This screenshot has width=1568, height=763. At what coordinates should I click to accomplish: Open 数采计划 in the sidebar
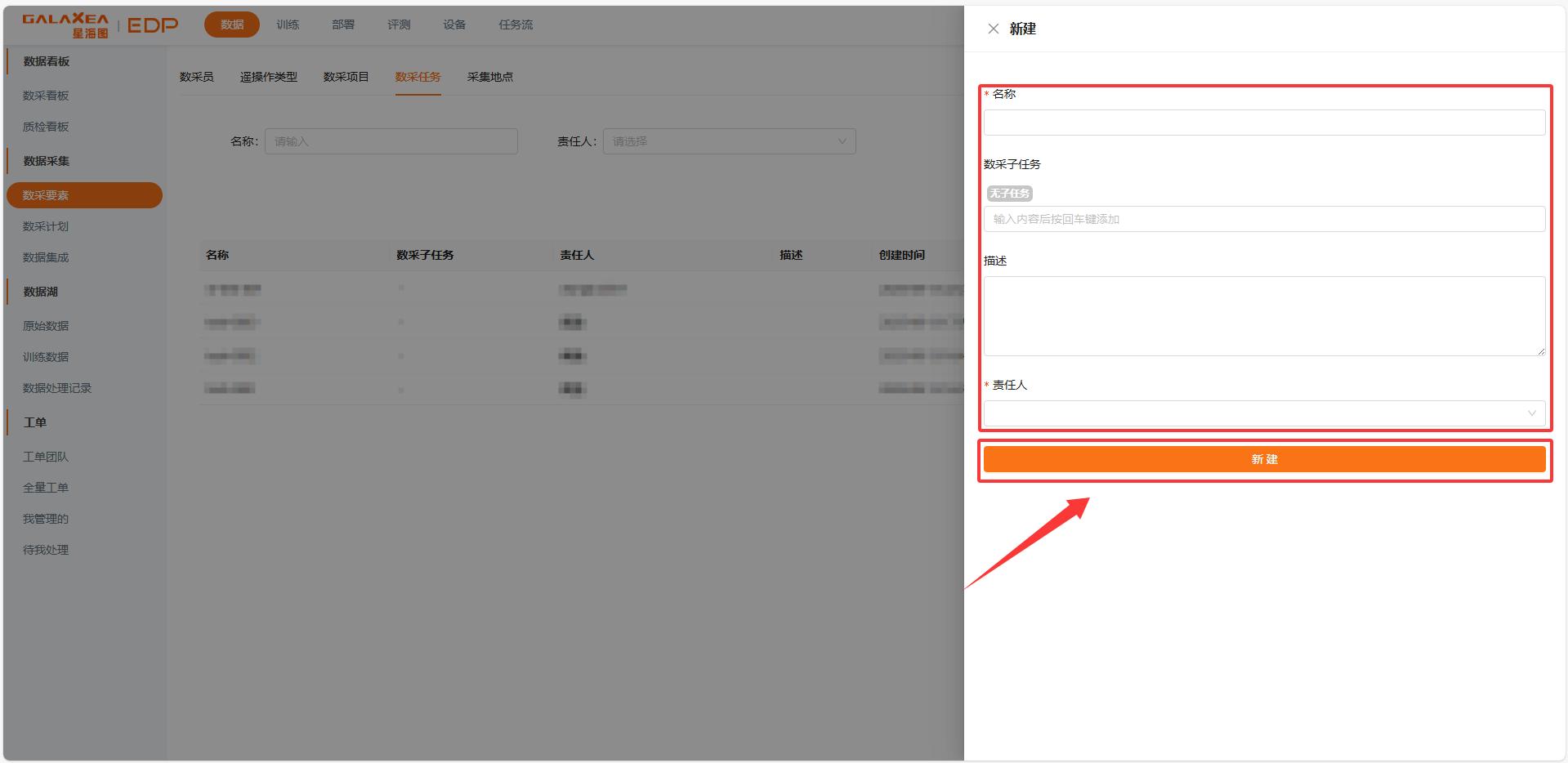click(x=46, y=226)
